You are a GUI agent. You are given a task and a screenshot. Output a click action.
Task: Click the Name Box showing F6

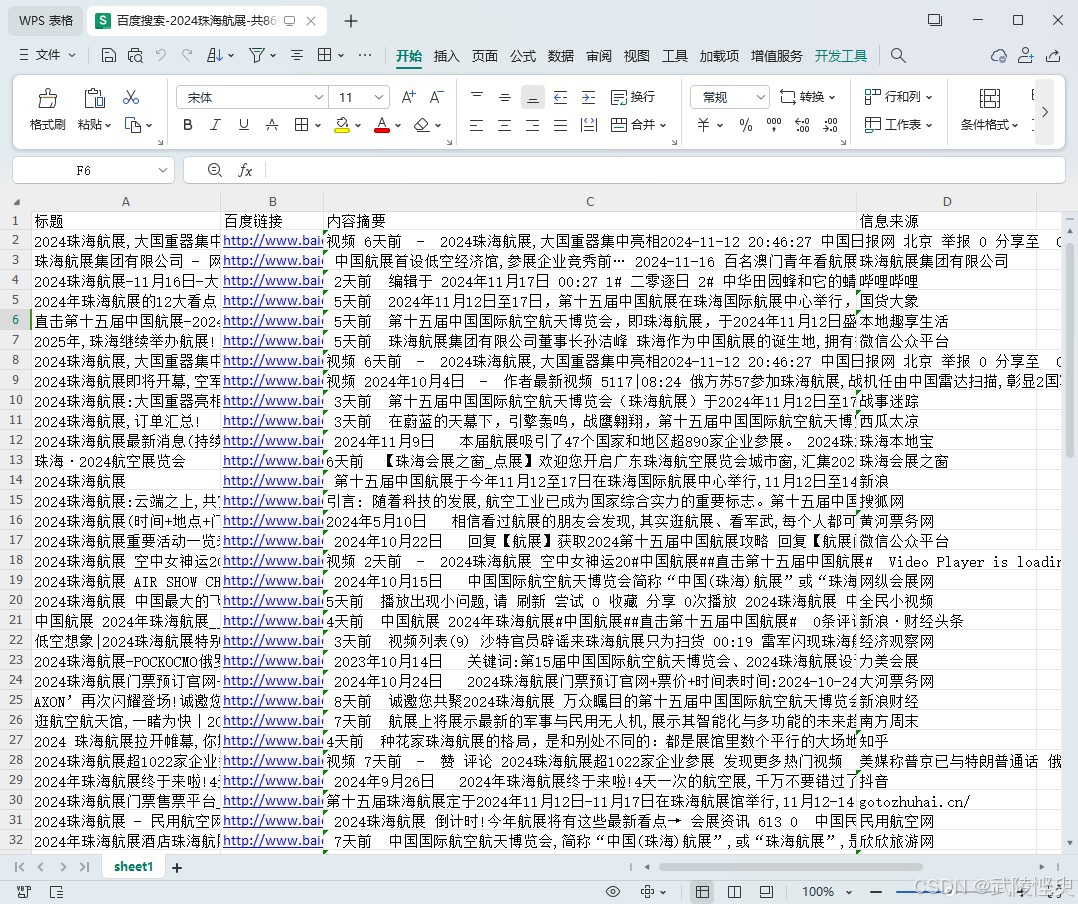(93, 170)
